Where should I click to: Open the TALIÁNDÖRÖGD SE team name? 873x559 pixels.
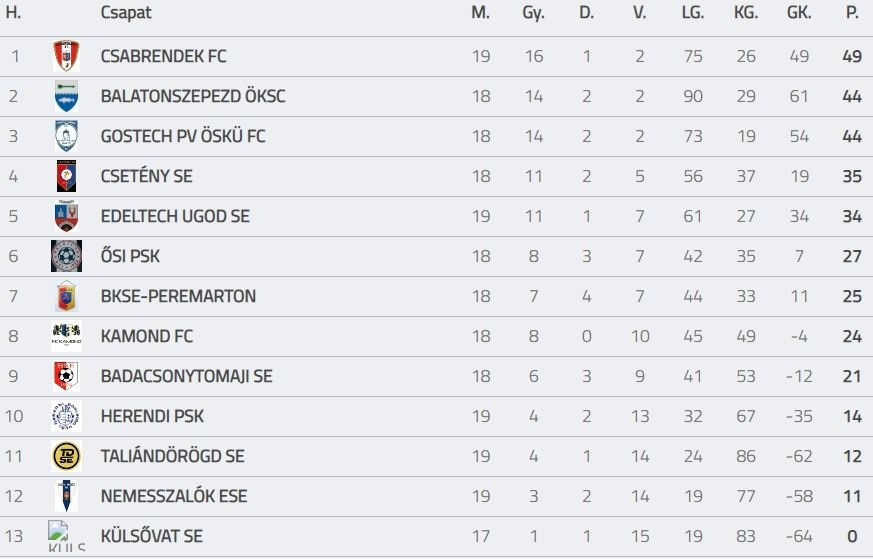click(172, 456)
